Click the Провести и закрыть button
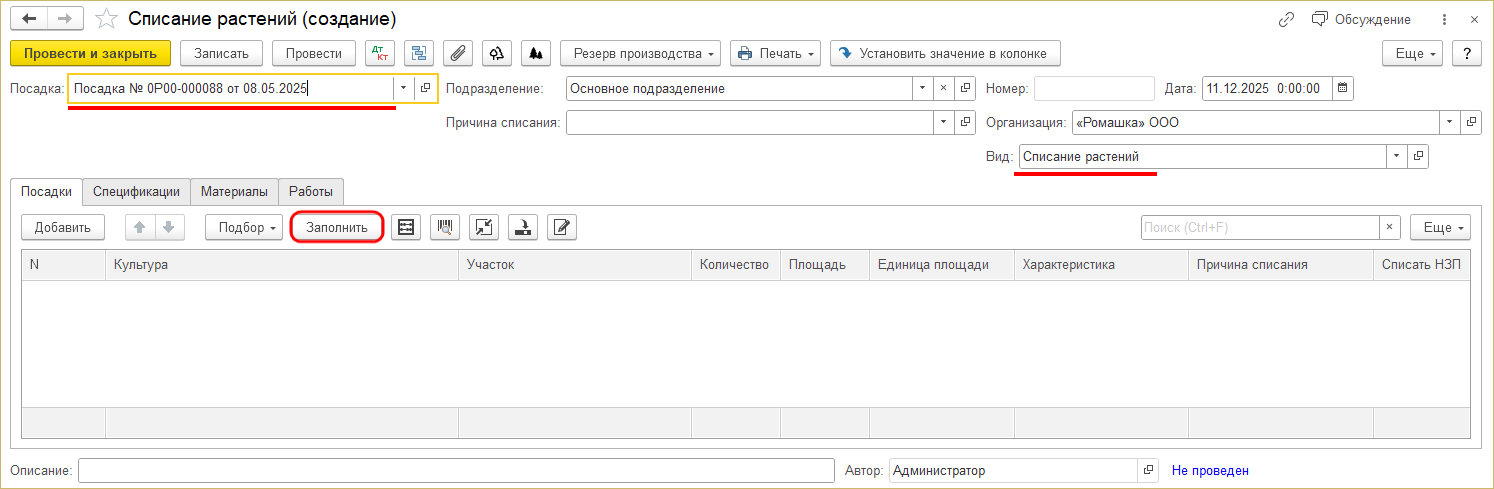The image size is (1494, 489). [90, 53]
